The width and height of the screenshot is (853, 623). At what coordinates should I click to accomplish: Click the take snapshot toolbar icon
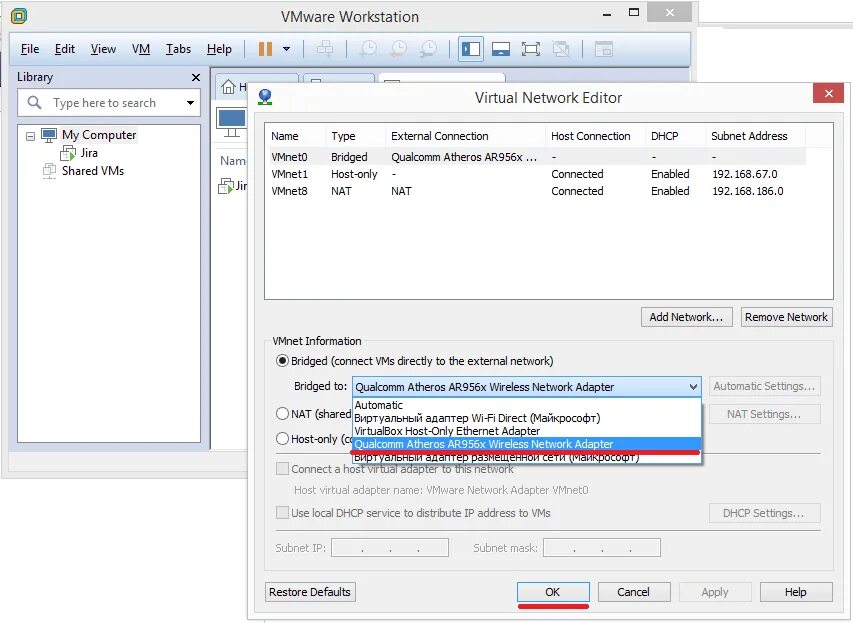coord(368,49)
